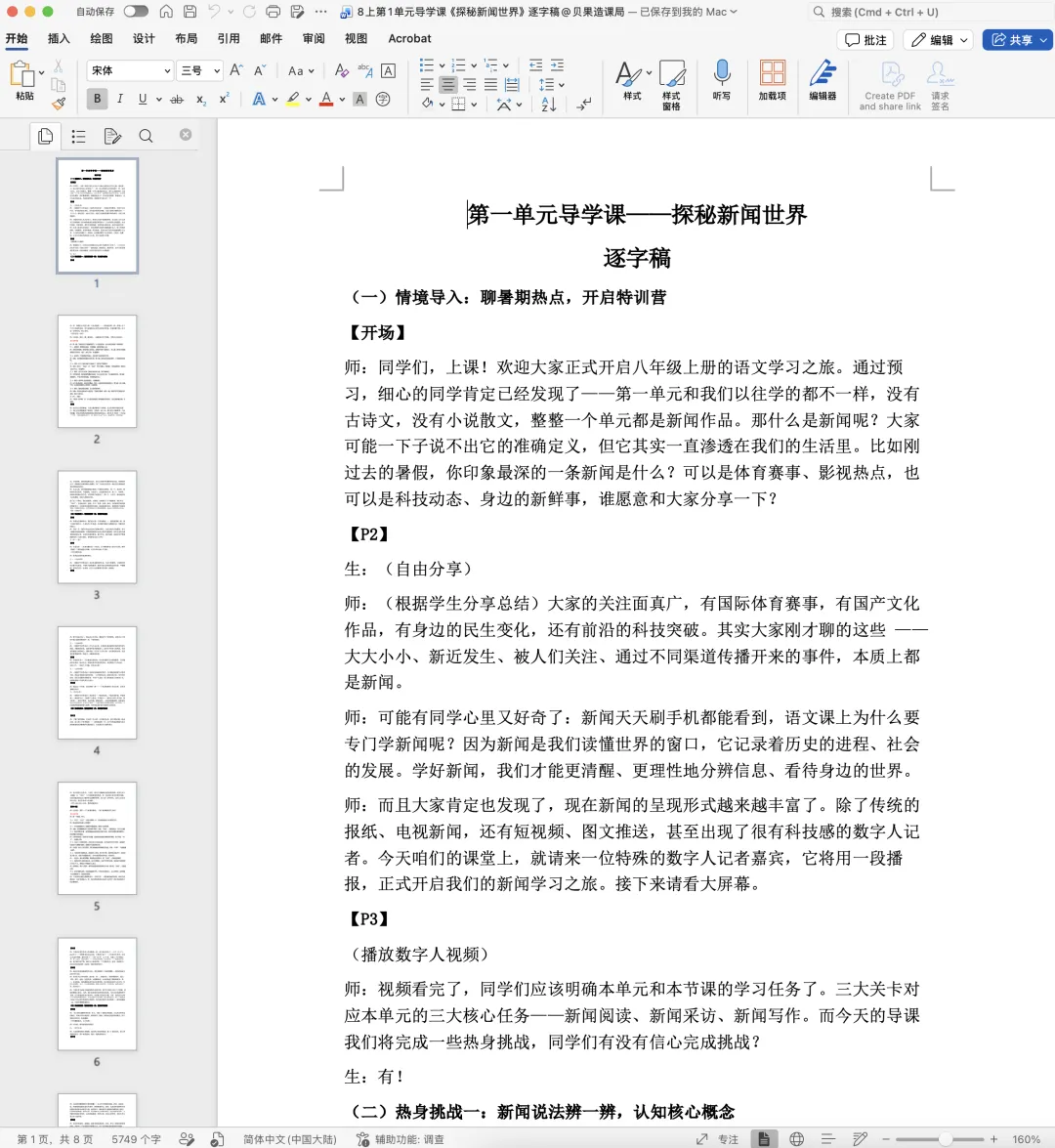
Task: Toggle the AutoSave switch
Action: pyautogui.click(x=136, y=11)
